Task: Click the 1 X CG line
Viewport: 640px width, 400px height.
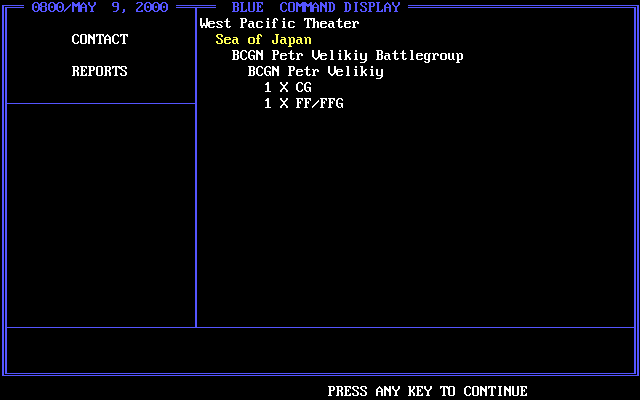Action: pyautogui.click(x=288, y=87)
